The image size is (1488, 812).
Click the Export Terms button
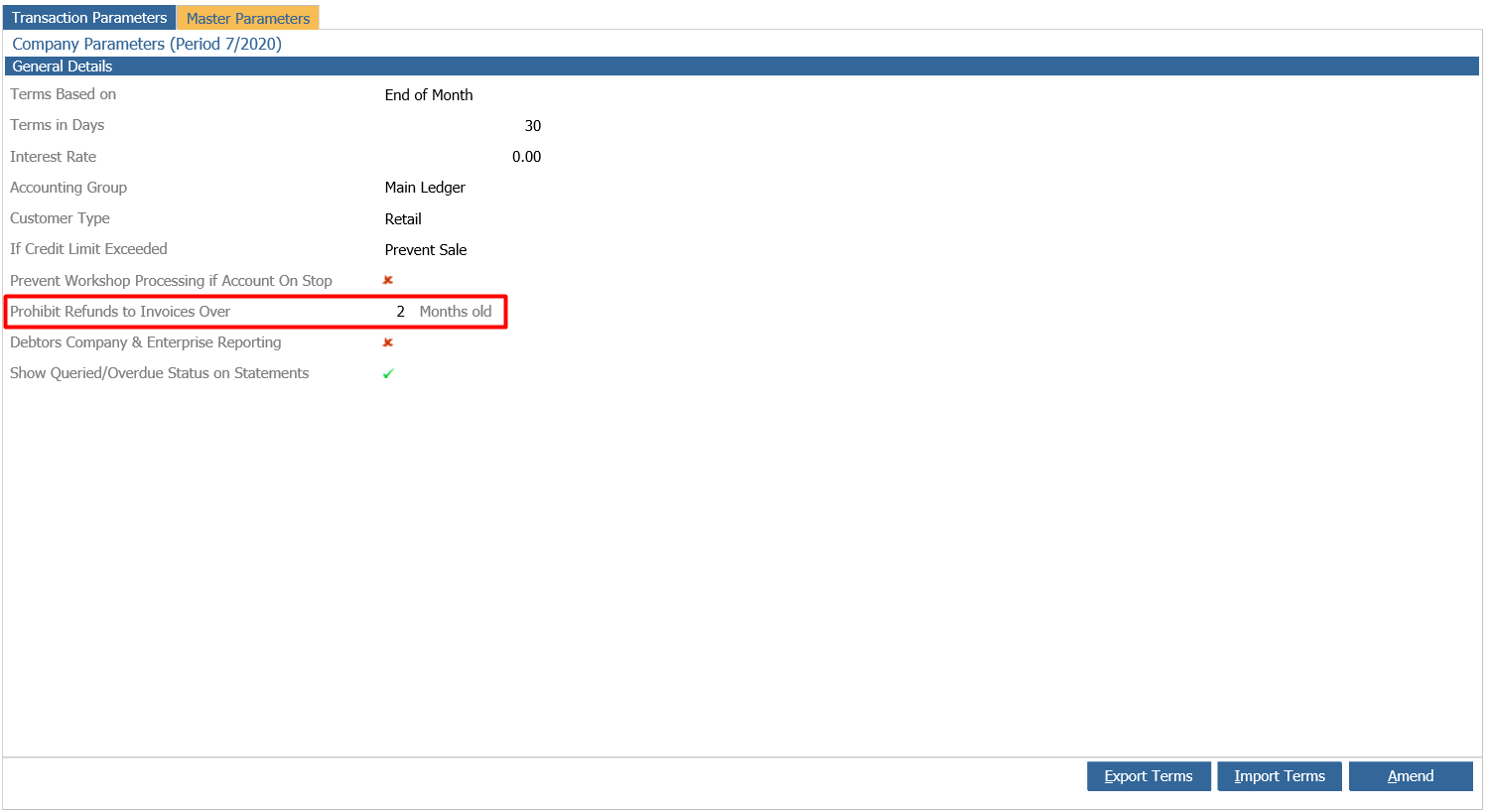click(x=1149, y=776)
